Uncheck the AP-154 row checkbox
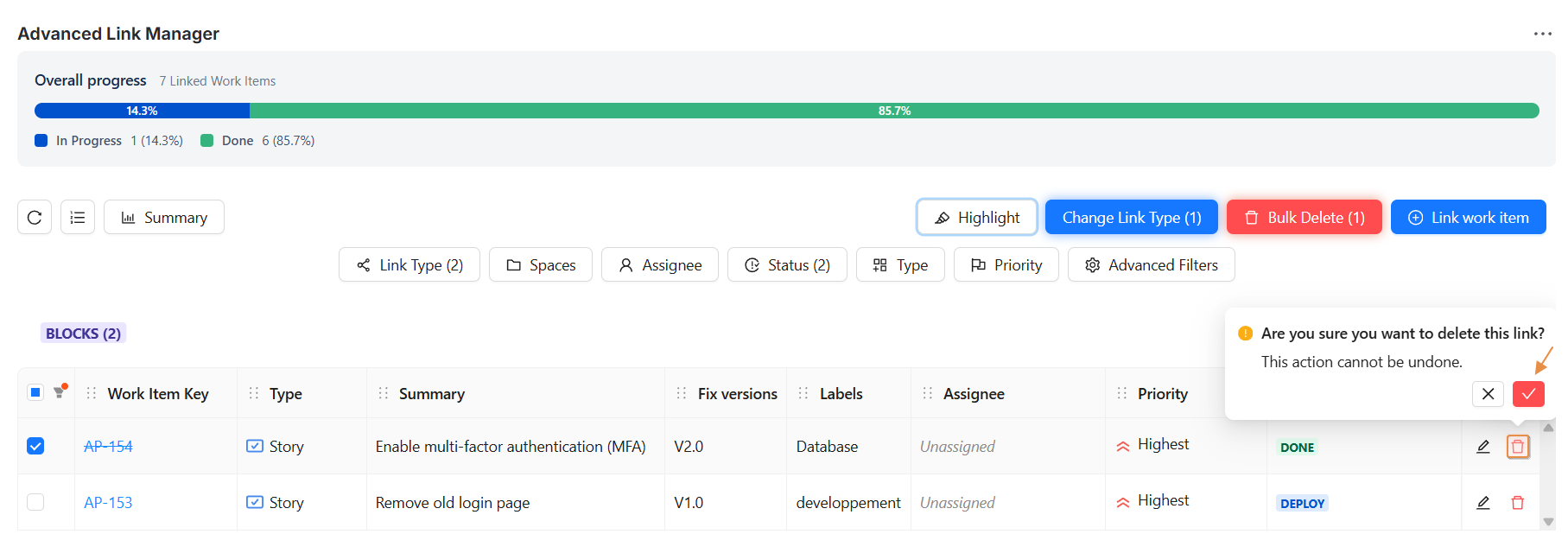The width and height of the screenshot is (1568, 553). coord(35,446)
